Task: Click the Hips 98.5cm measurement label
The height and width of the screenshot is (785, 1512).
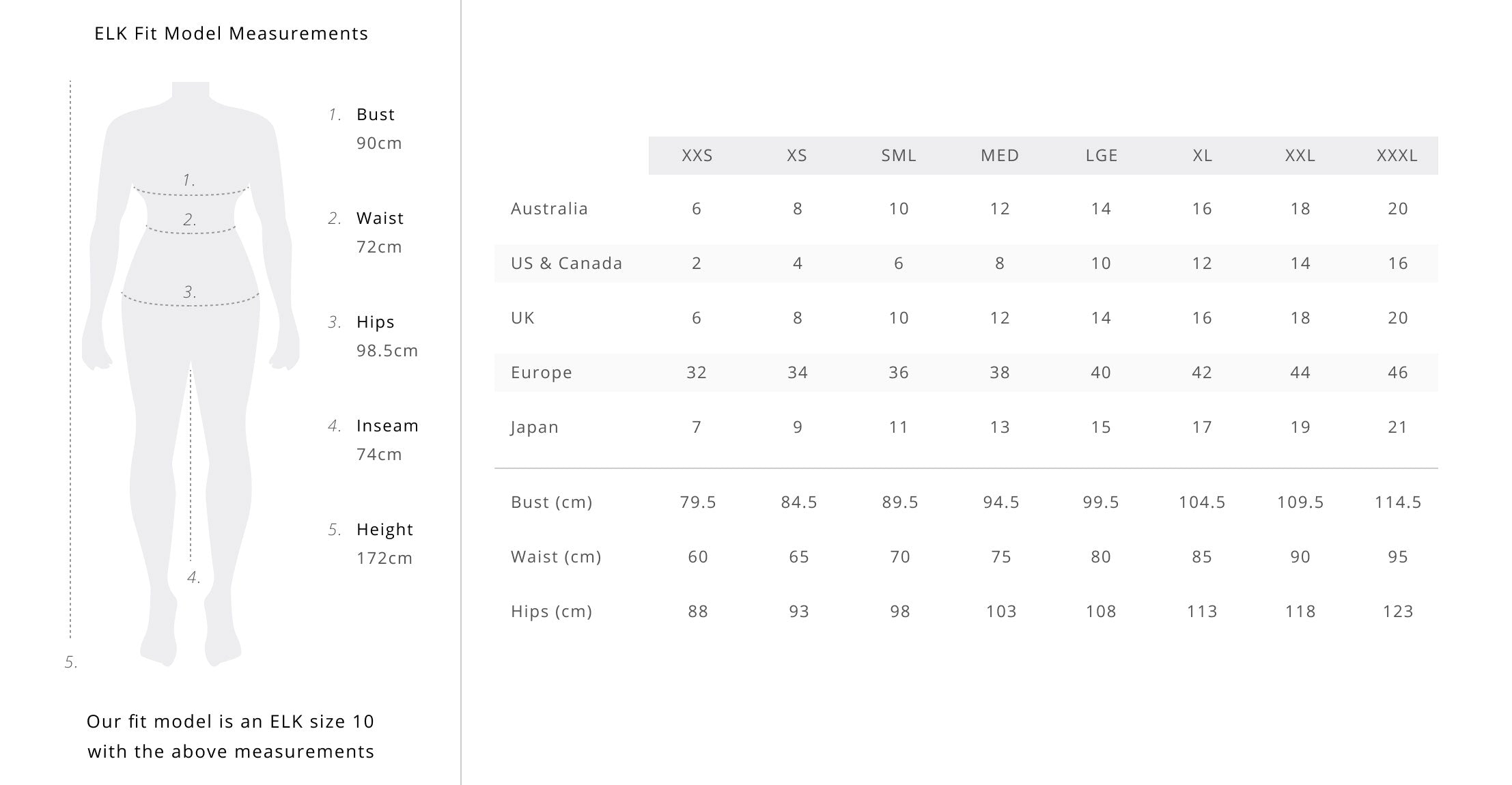Action: (386, 337)
